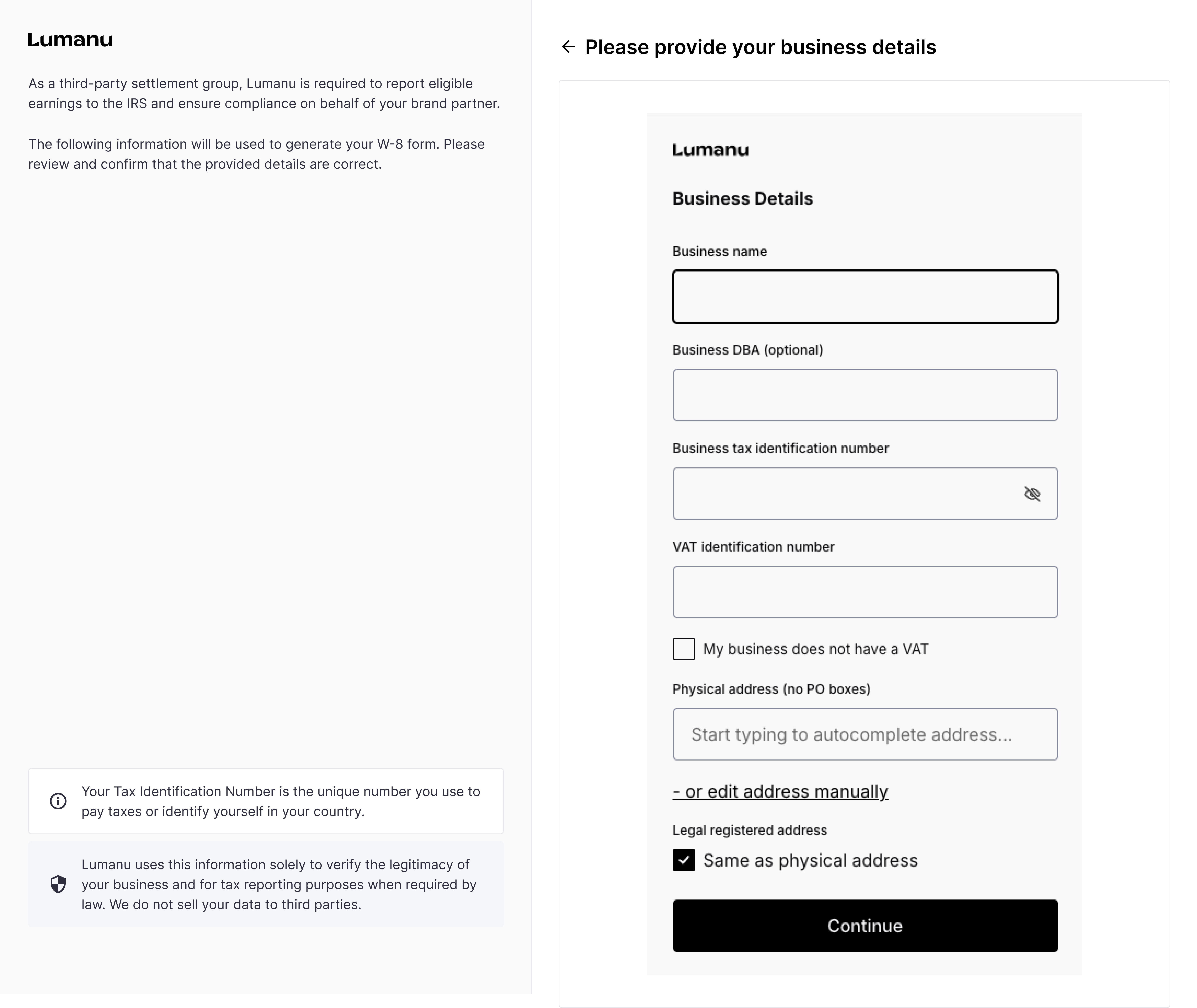Open the physical address autocomplete field
The image size is (1197, 1008).
point(865,734)
